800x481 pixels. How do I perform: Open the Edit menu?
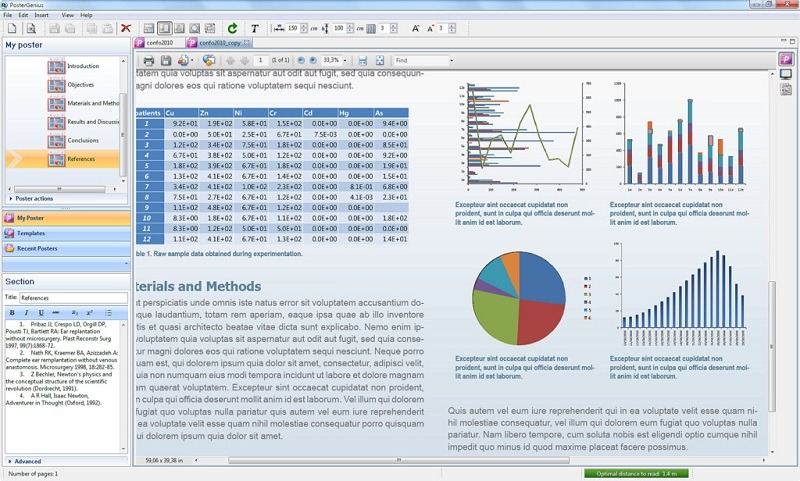coord(23,15)
